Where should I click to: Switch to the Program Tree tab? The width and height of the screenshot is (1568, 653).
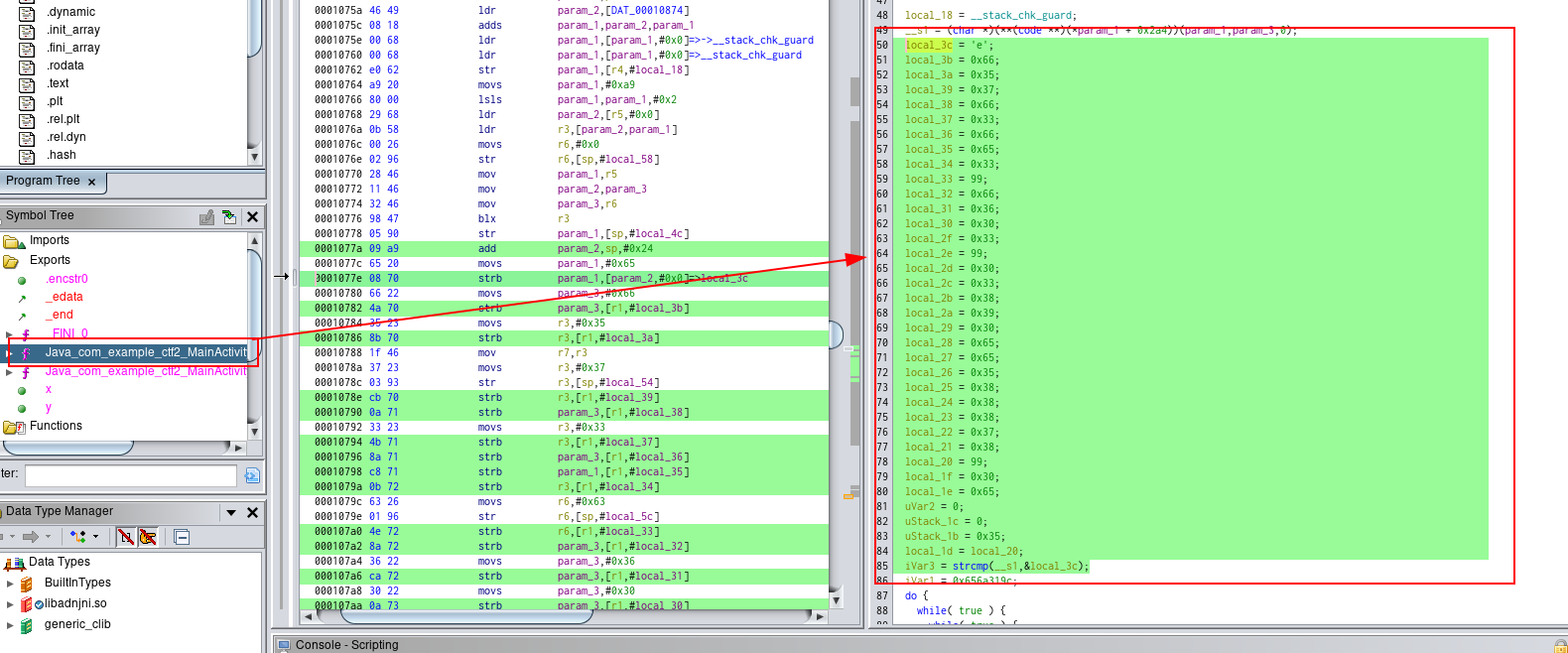tap(43, 182)
